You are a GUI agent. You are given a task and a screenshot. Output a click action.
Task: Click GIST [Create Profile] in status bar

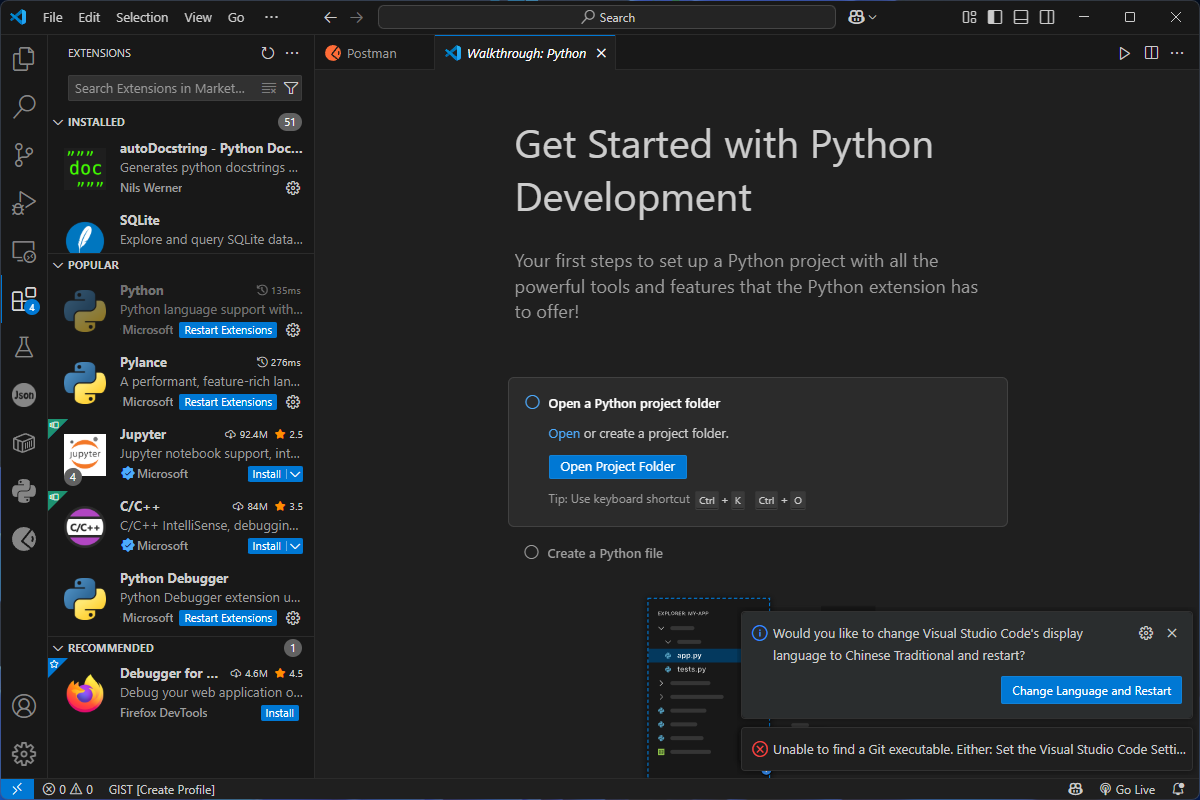coord(163,790)
